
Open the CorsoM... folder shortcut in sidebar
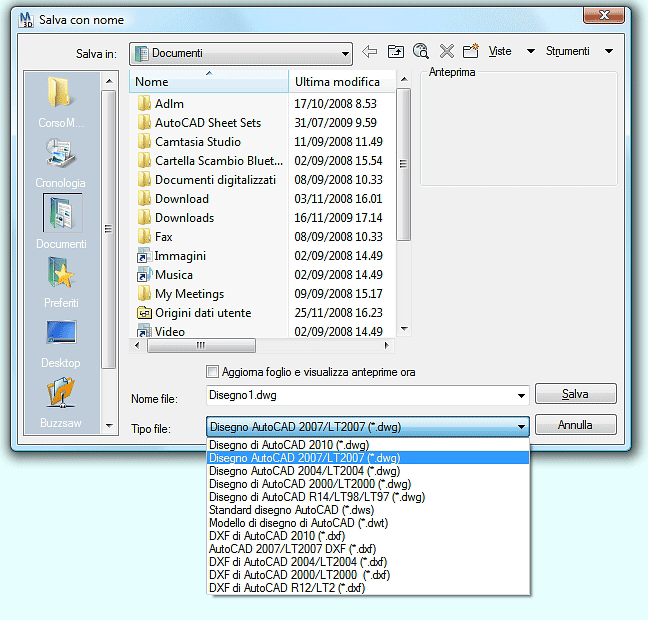61,102
